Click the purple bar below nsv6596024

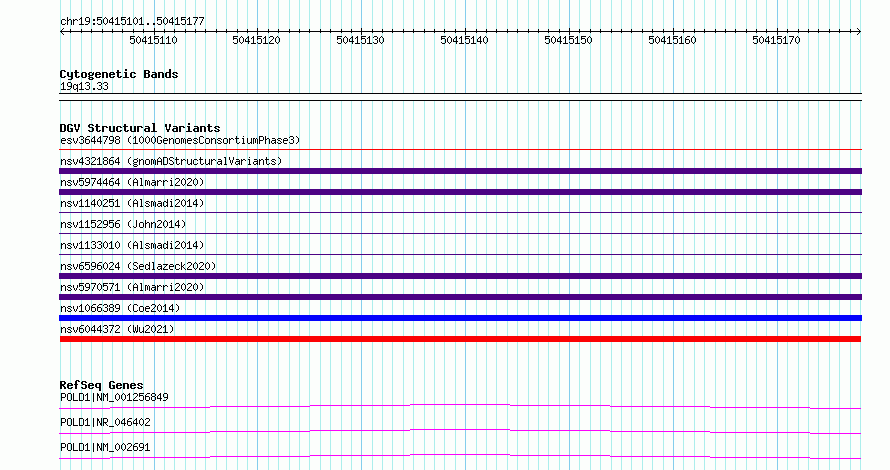click(x=460, y=276)
